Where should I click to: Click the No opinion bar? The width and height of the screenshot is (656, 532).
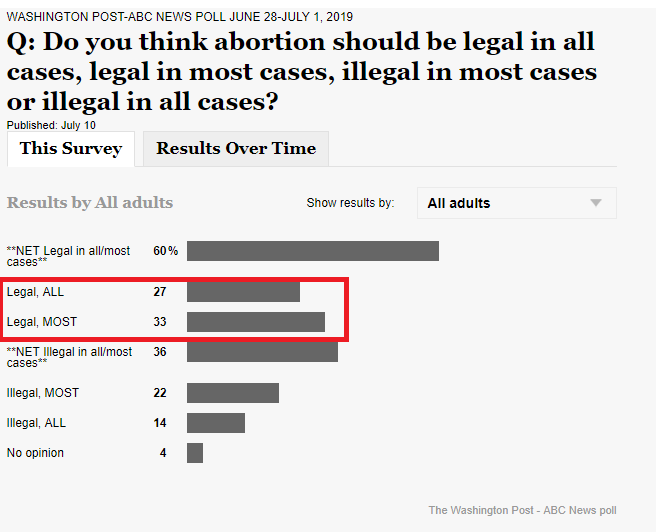pos(195,453)
